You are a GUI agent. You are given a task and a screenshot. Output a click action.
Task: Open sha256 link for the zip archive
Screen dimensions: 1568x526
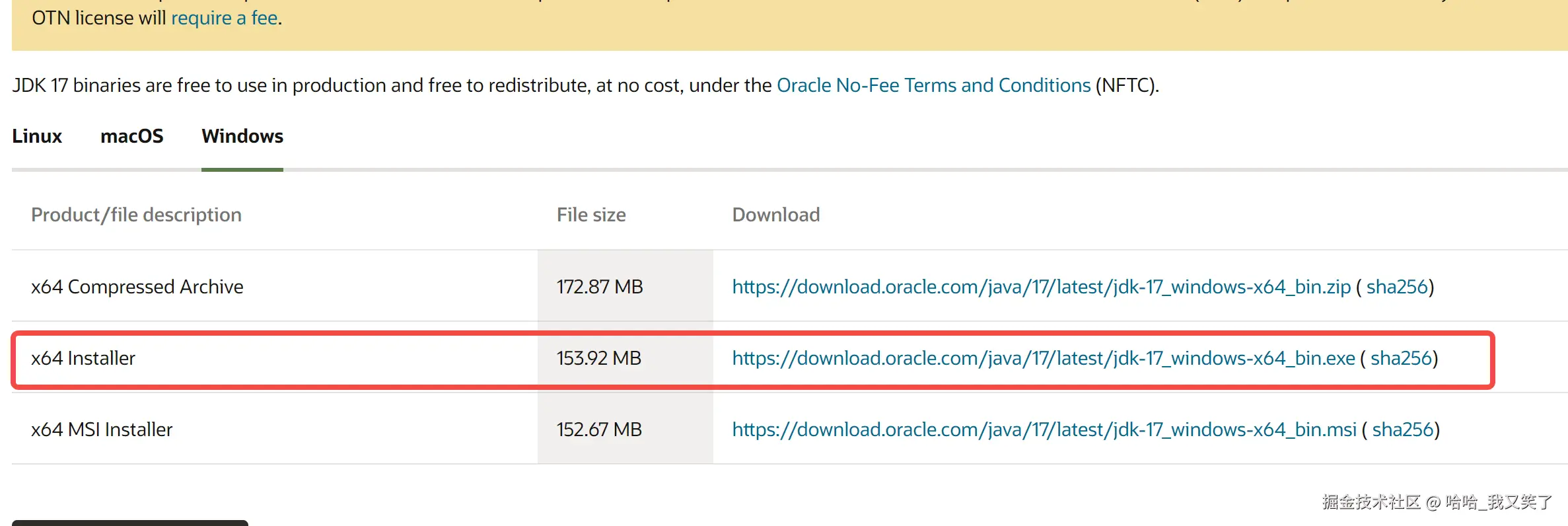1397,287
